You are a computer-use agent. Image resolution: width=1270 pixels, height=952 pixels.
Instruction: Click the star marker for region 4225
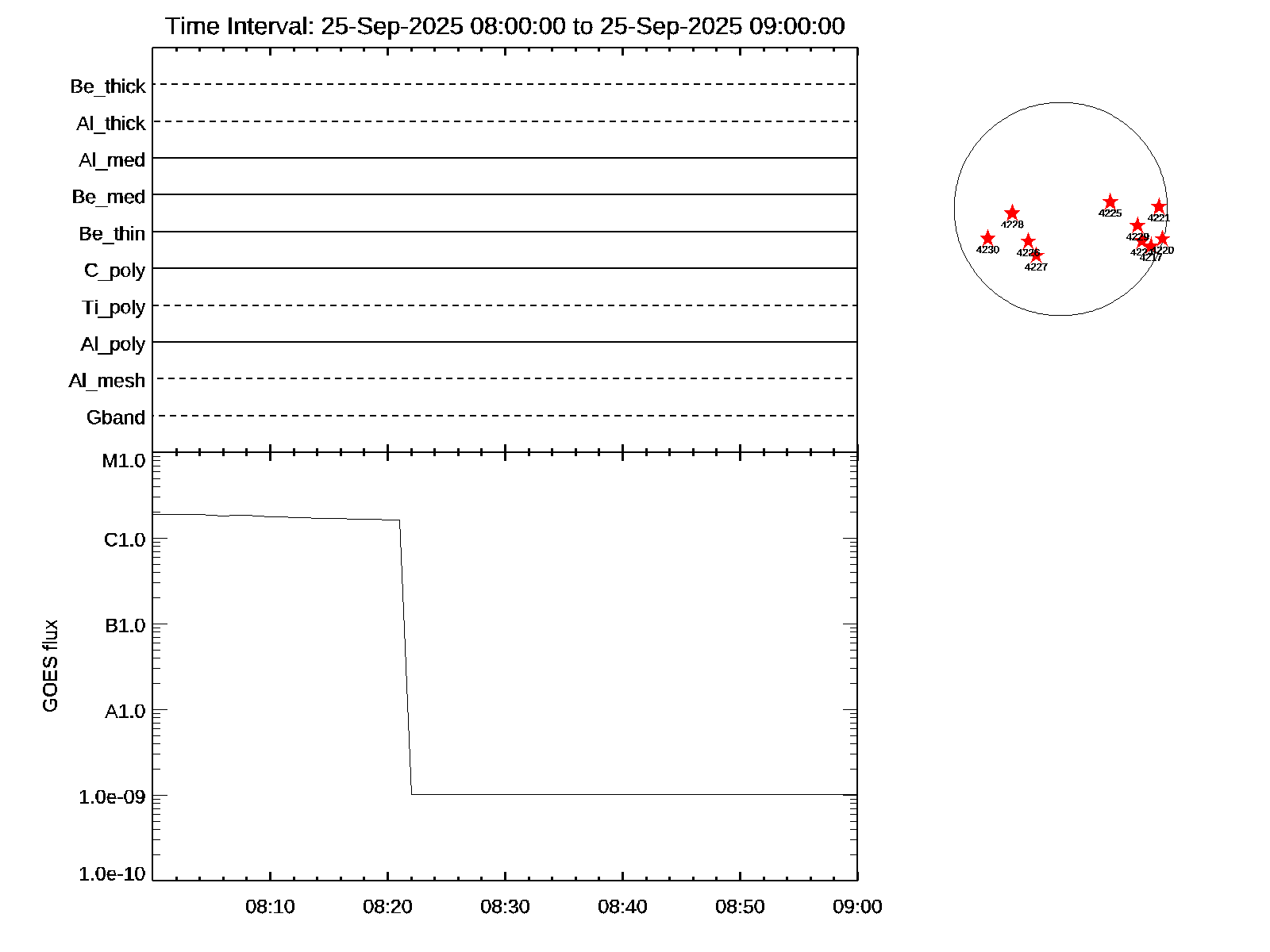[x=1110, y=202]
